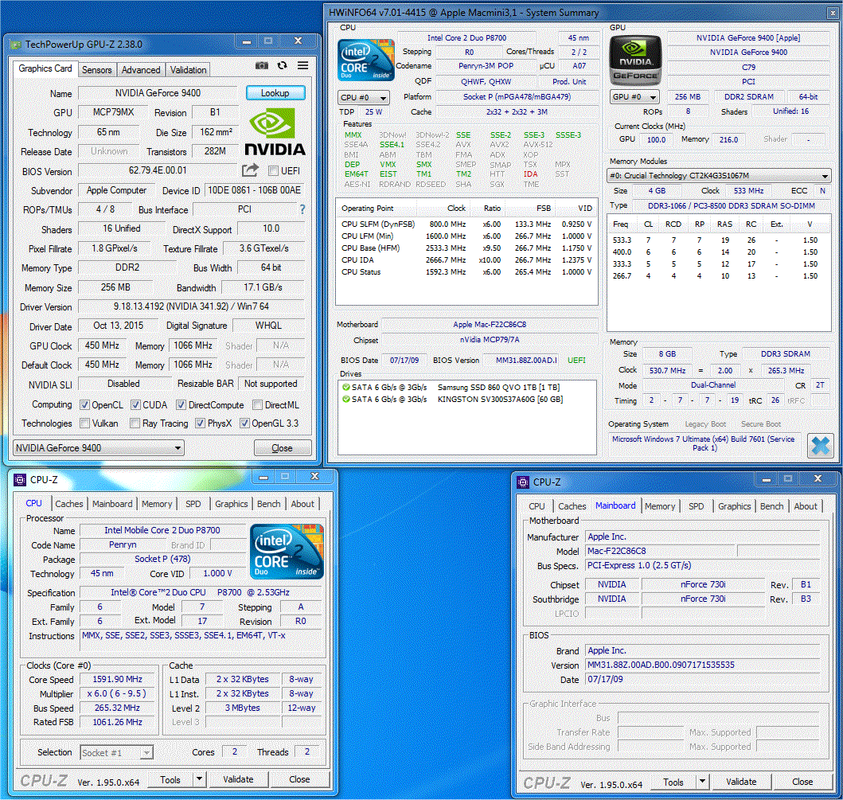This screenshot has height=800, width=843.
Task: Click the Core Speed value 1591.90 MHz
Action: click(117, 679)
